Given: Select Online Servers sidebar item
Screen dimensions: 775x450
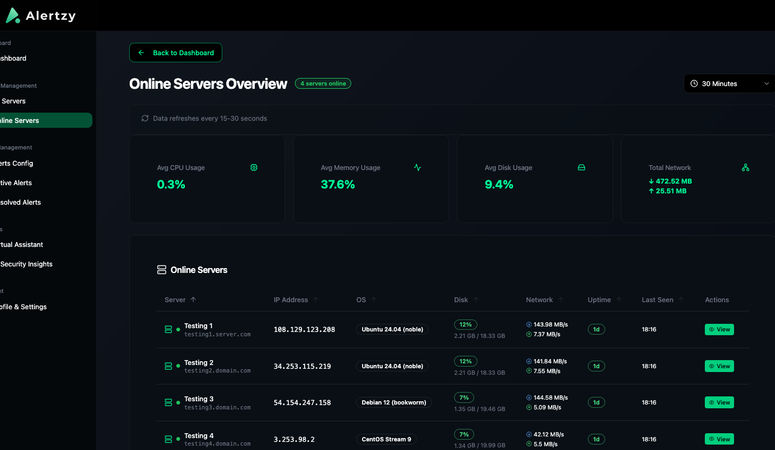Looking at the screenshot, I should click(x=45, y=120).
